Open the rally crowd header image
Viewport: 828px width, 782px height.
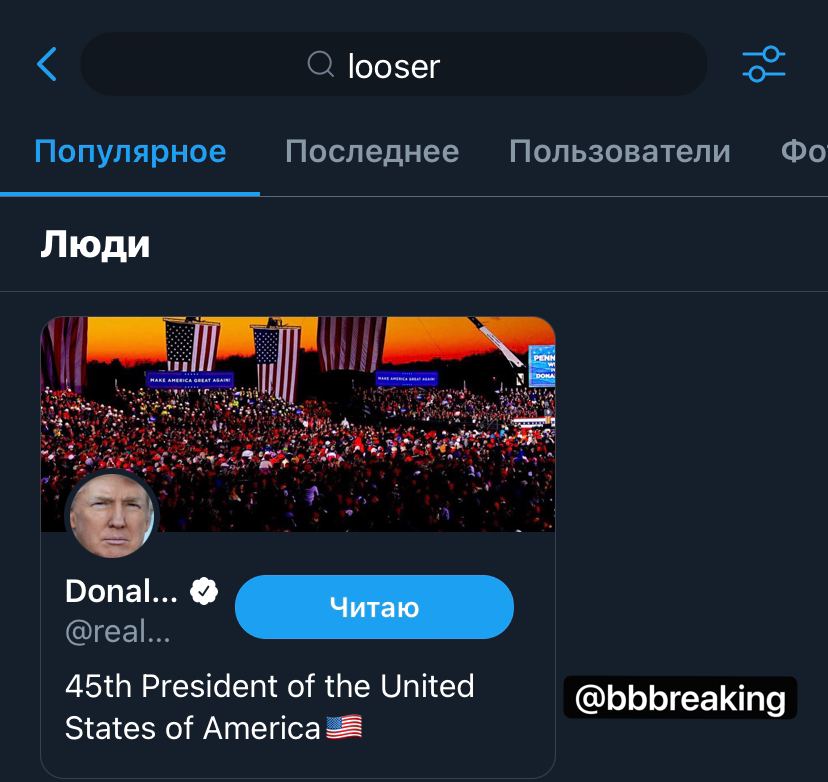pos(330,430)
